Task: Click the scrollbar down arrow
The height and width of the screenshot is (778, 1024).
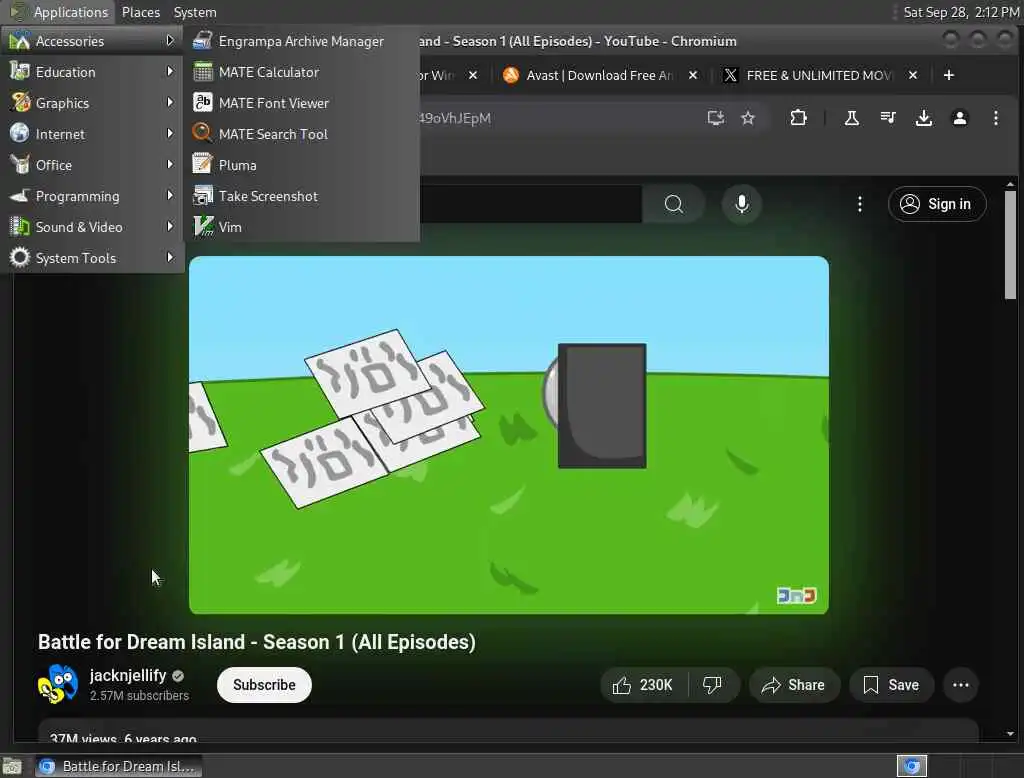Action: coord(1010,734)
